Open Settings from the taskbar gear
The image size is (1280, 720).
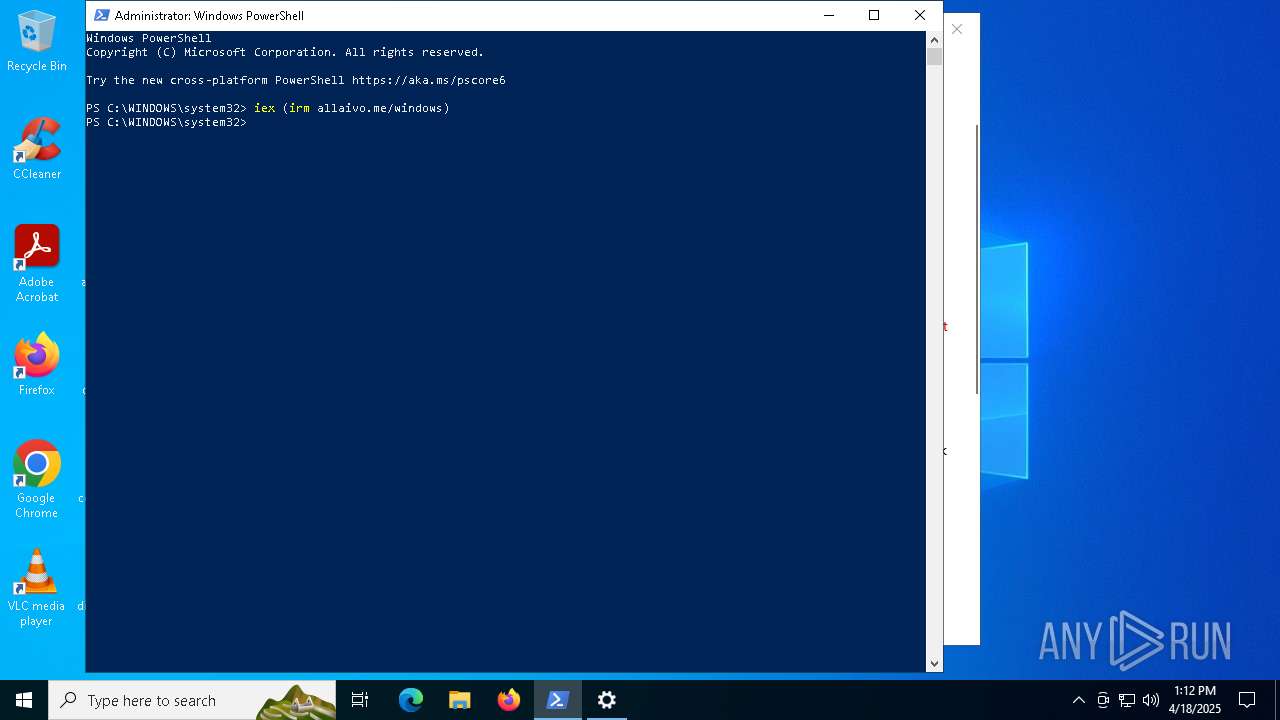coord(607,700)
